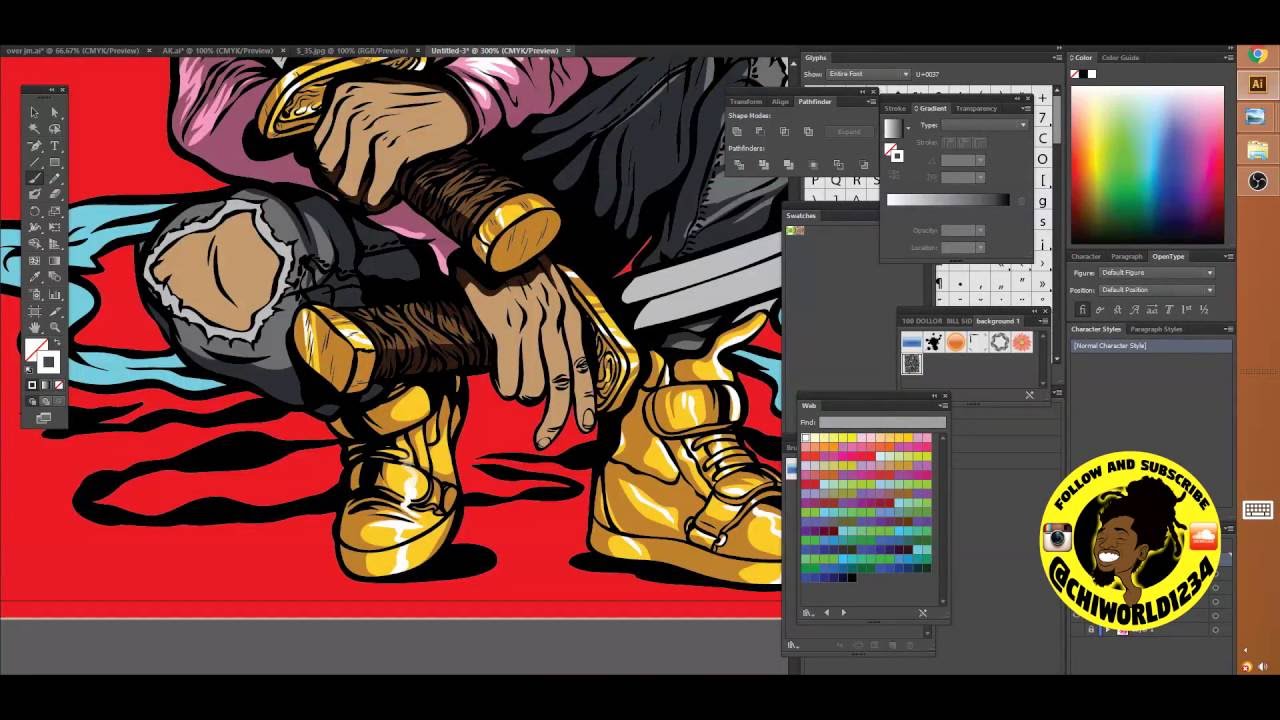Select the Selection tool (black arrow)
Image resolution: width=1280 pixels, height=720 pixels.
pos(34,112)
